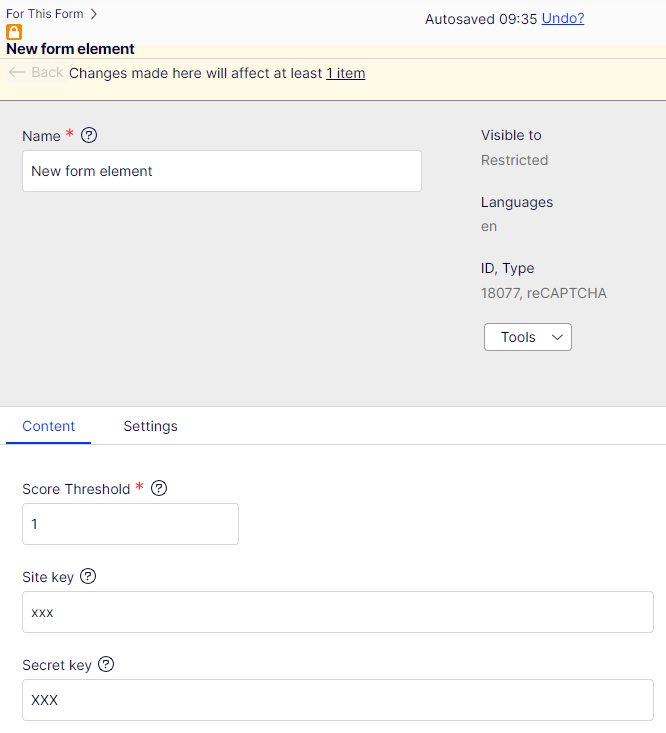This screenshot has width=666, height=733.
Task: Open Secret key help tooltip icon
Action: [106, 664]
